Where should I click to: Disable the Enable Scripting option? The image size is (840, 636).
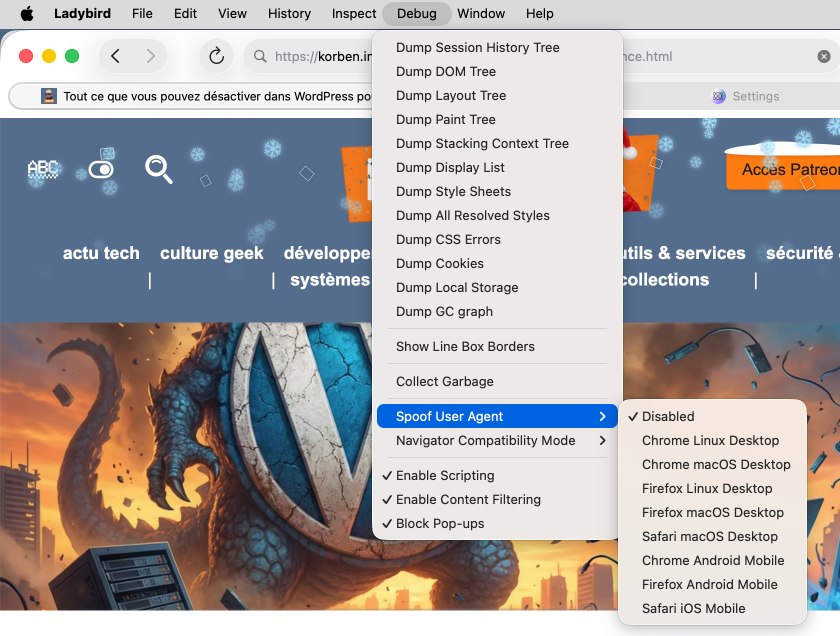point(445,475)
